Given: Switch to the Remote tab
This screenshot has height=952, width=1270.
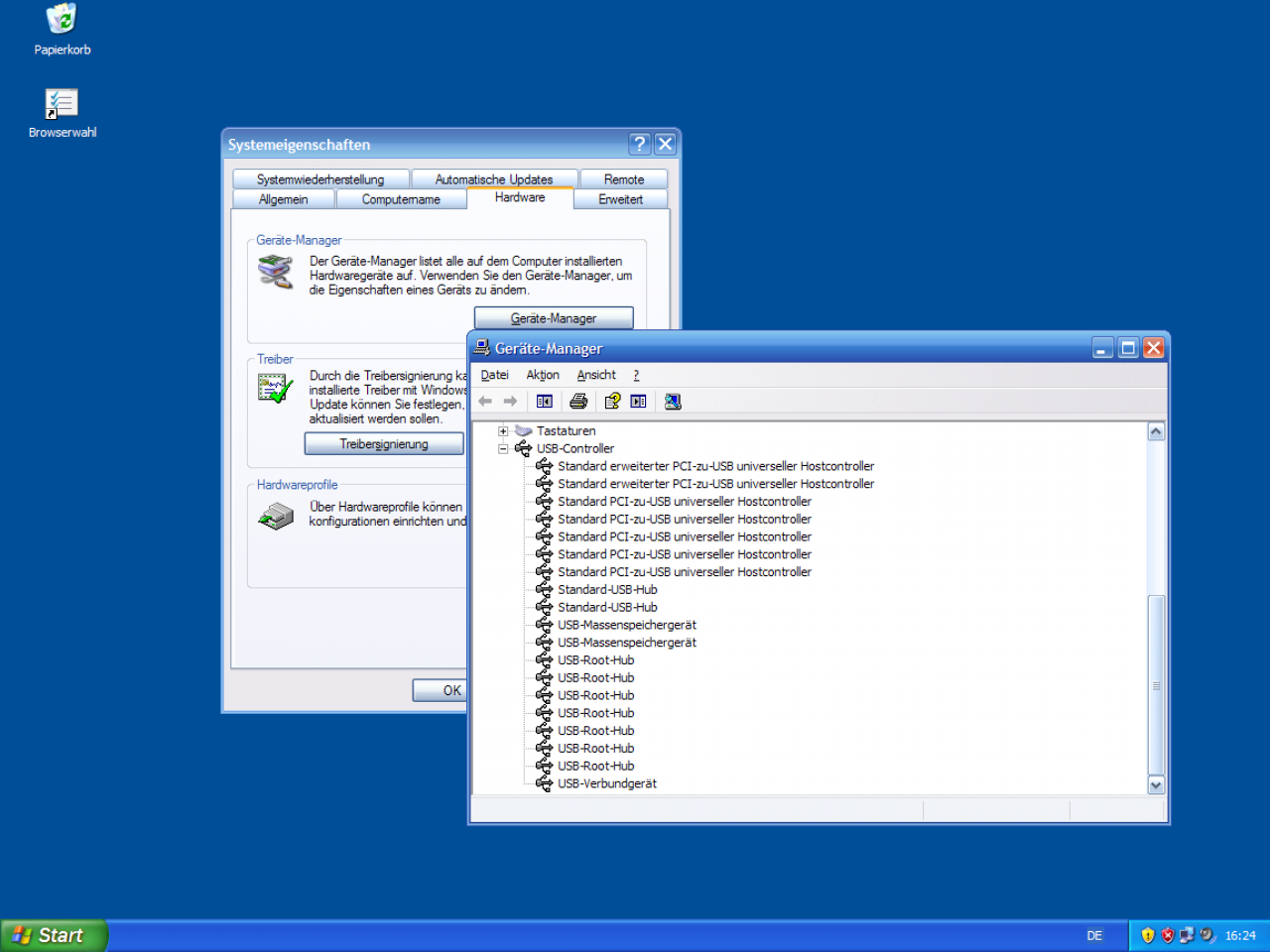Looking at the screenshot, I should coord(624,179).
